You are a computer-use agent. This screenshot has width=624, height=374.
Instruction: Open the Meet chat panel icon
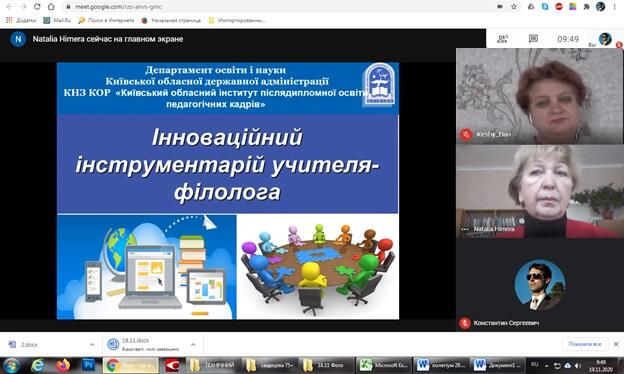(533, 39)
